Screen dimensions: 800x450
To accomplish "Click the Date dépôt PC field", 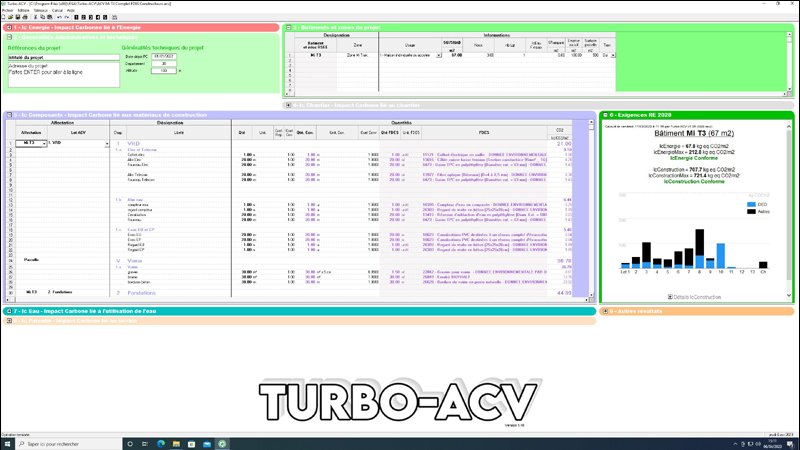I will 165,57.
